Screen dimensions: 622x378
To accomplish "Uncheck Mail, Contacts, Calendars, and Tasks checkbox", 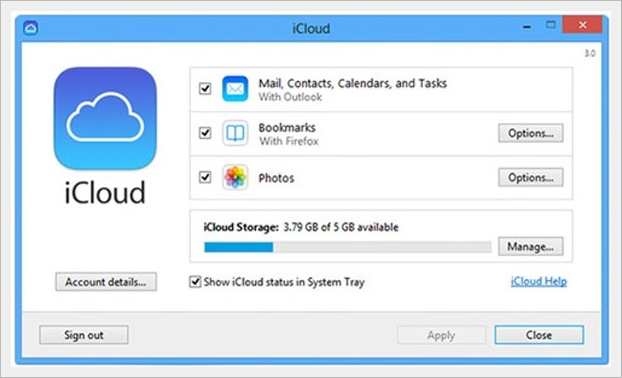I will pyautogui.click(x=205, y=88).
